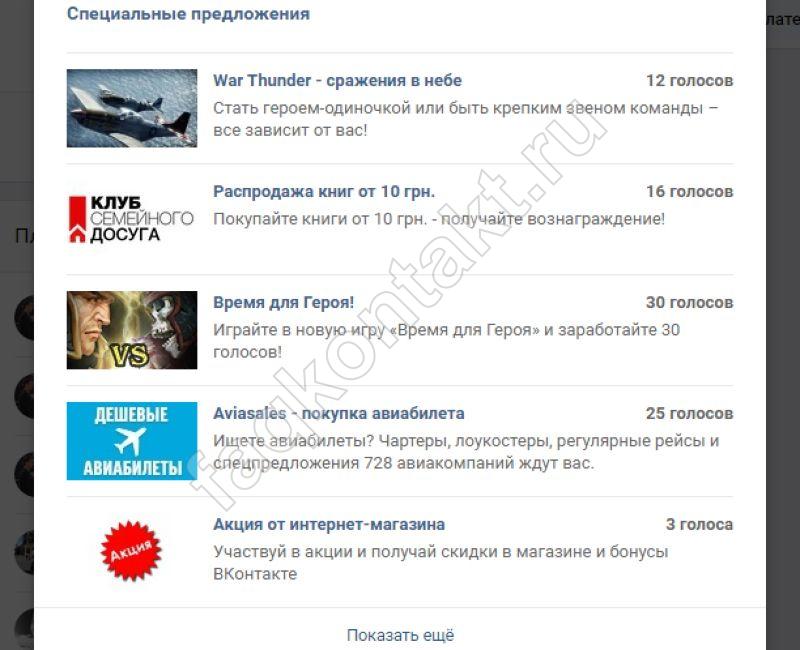
Task: Click the 30 голосов reward label
Action: click(689, 303)
